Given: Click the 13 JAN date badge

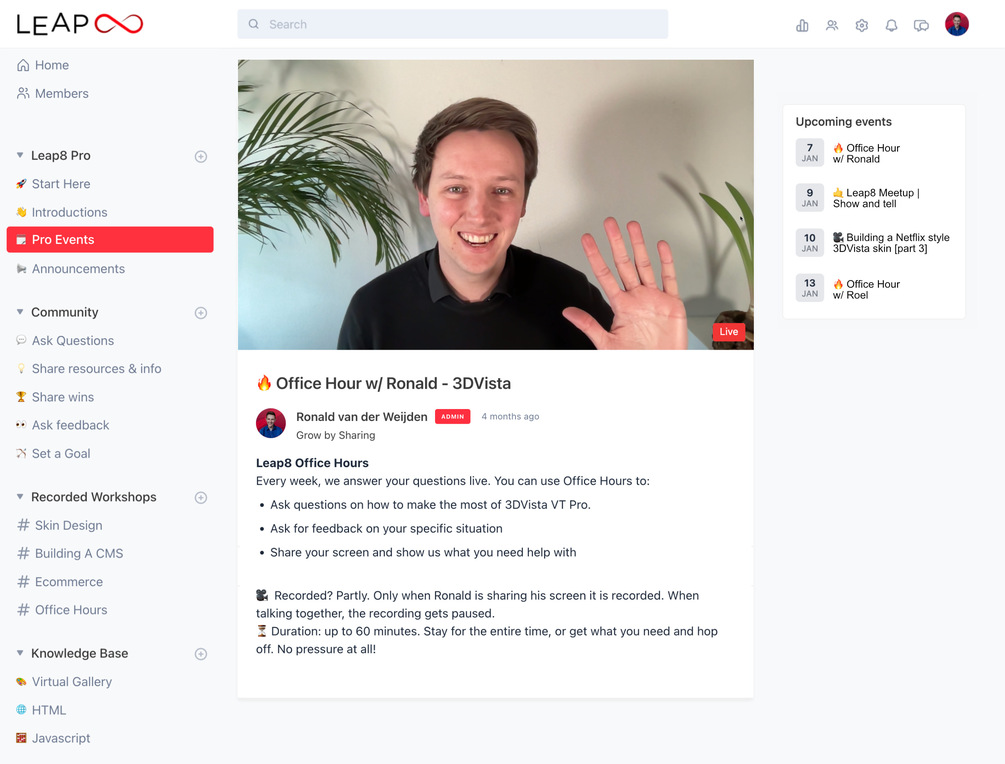Looking at the screenshot, I should [810, 288].
